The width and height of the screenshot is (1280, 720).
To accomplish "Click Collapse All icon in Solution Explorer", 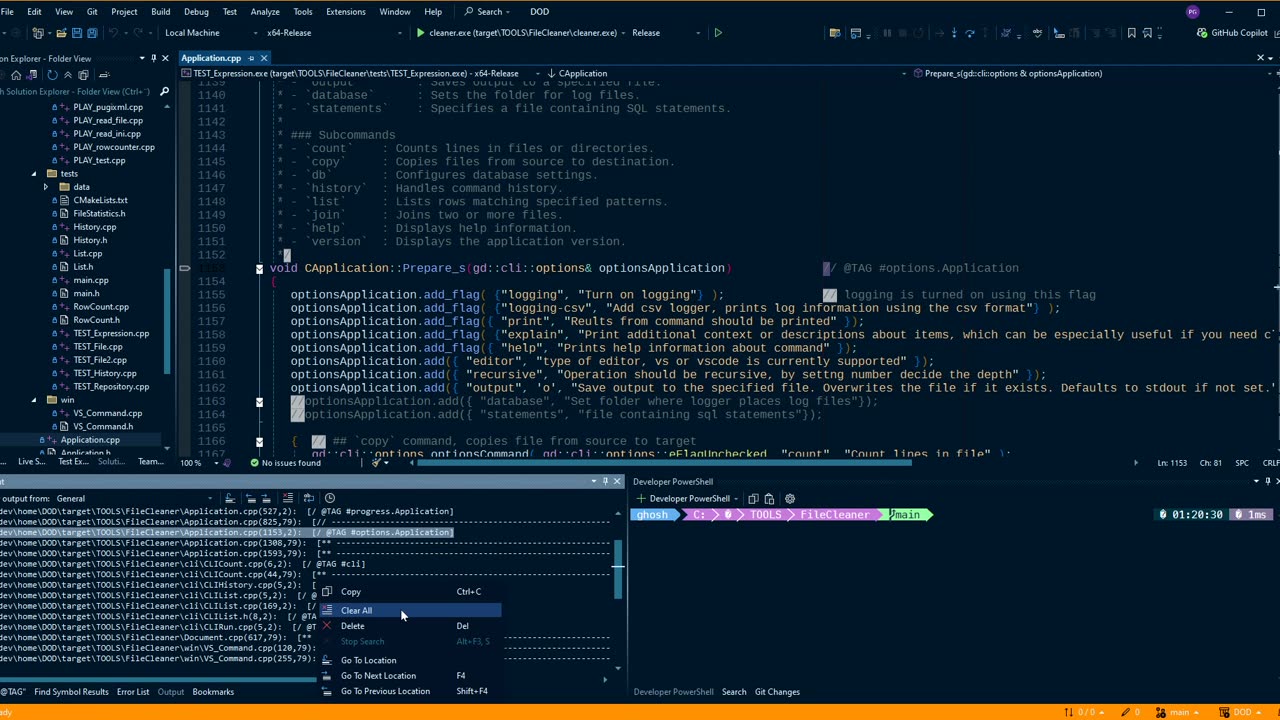I will point(68,75).
